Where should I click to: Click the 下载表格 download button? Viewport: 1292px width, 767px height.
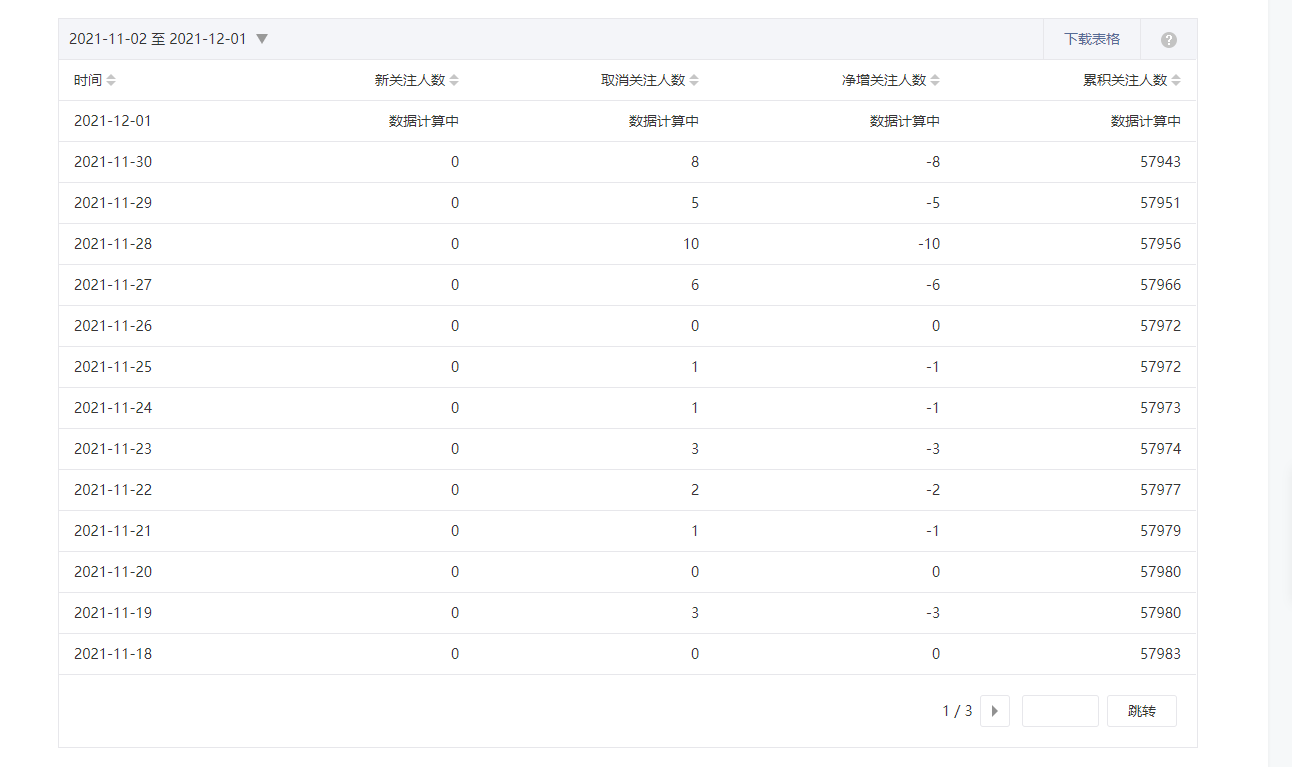pos(1091,39)
